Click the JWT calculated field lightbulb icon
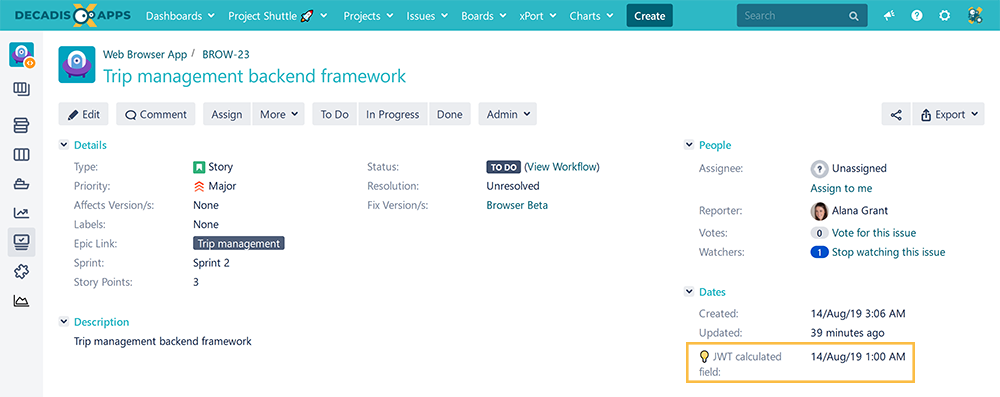Viewport: 1000px width, 397px height. pyautogui.click(x=705, y=356)
